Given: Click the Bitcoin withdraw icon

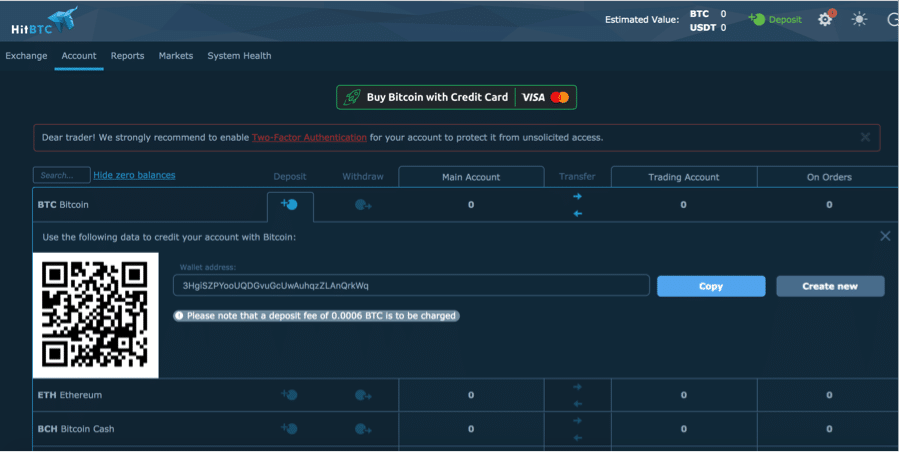Looking at the screenshot, I should click(x=363, y=205).
